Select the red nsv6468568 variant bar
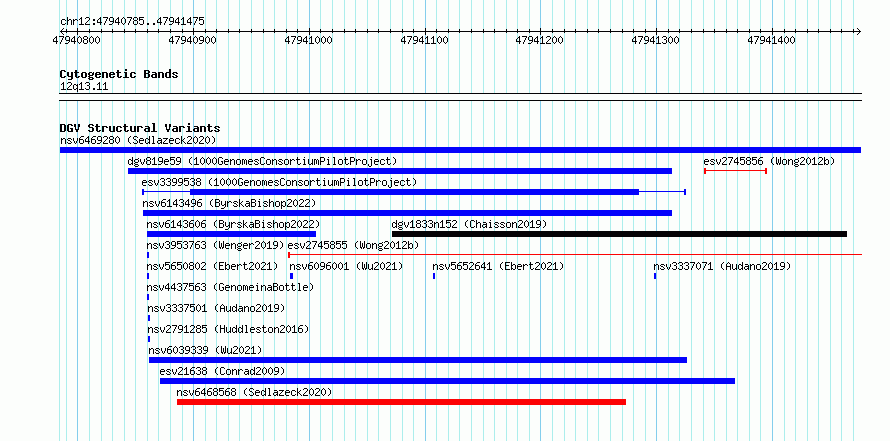The height and width of the screenshot is (441, 890). click(401, 402)
